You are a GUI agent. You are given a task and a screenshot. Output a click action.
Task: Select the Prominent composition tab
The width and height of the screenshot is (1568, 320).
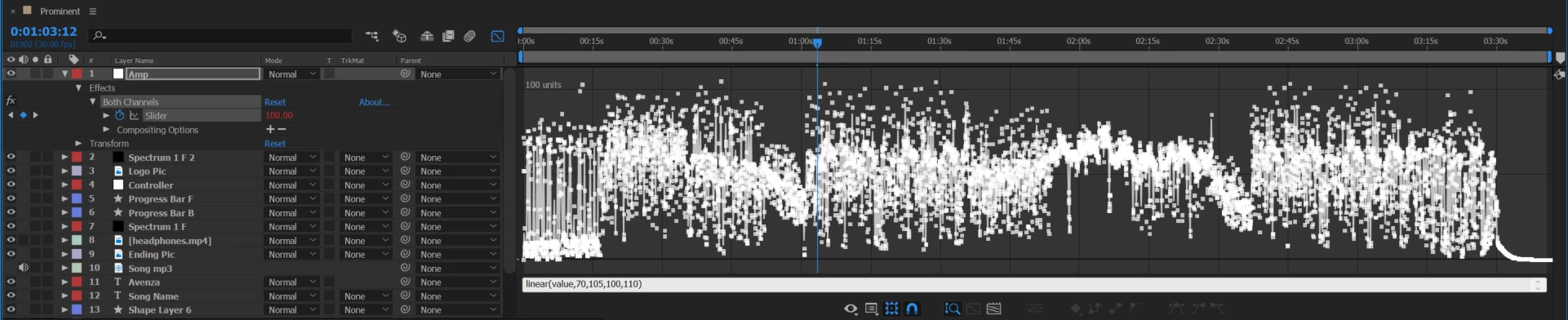point(60,11)
